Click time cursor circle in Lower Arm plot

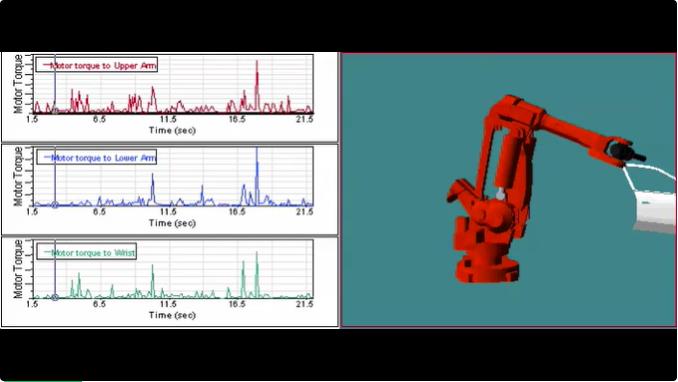[55, 205]
